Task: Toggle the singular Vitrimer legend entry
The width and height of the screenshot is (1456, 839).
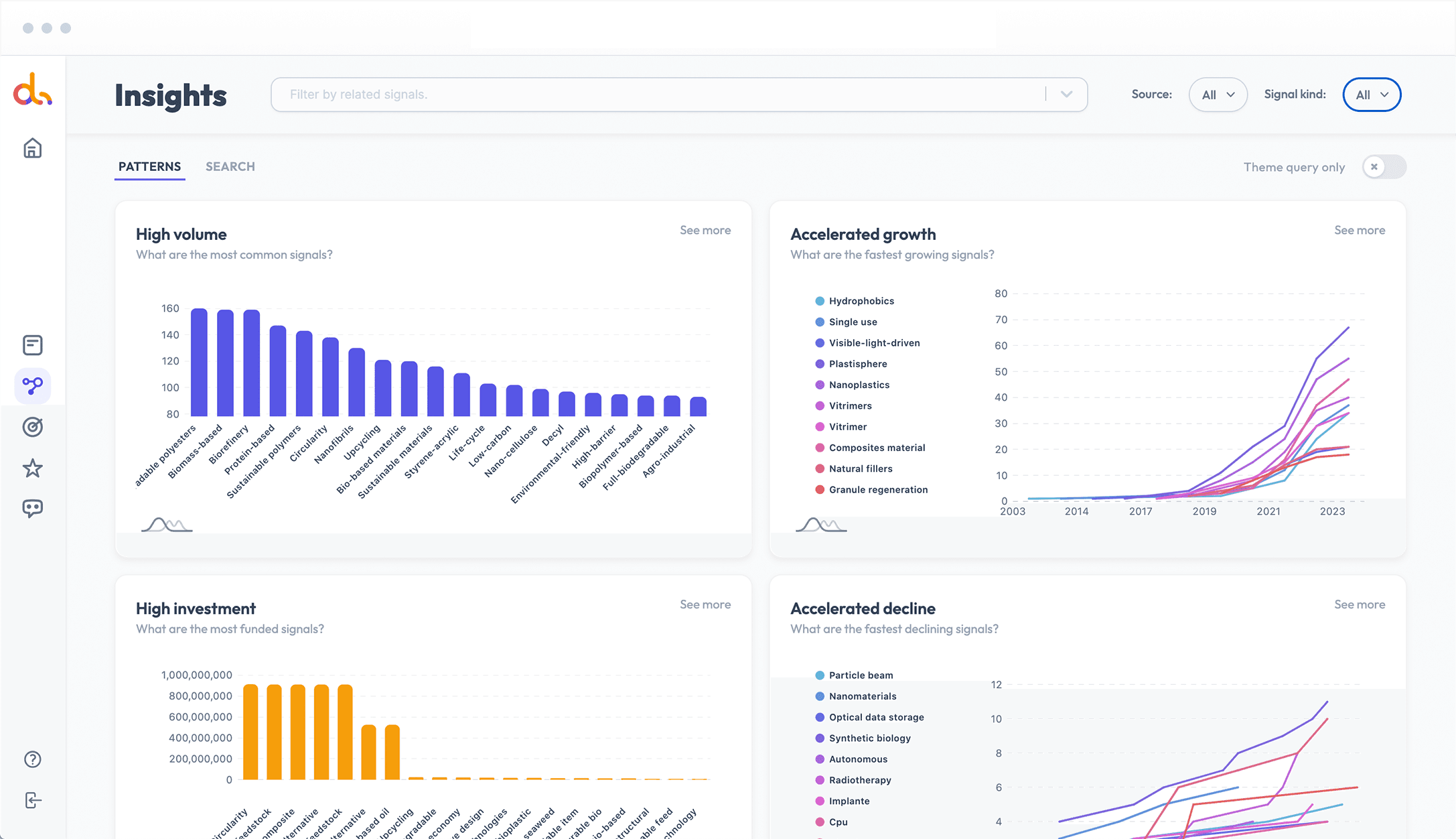Action: [x=841, y=426]
